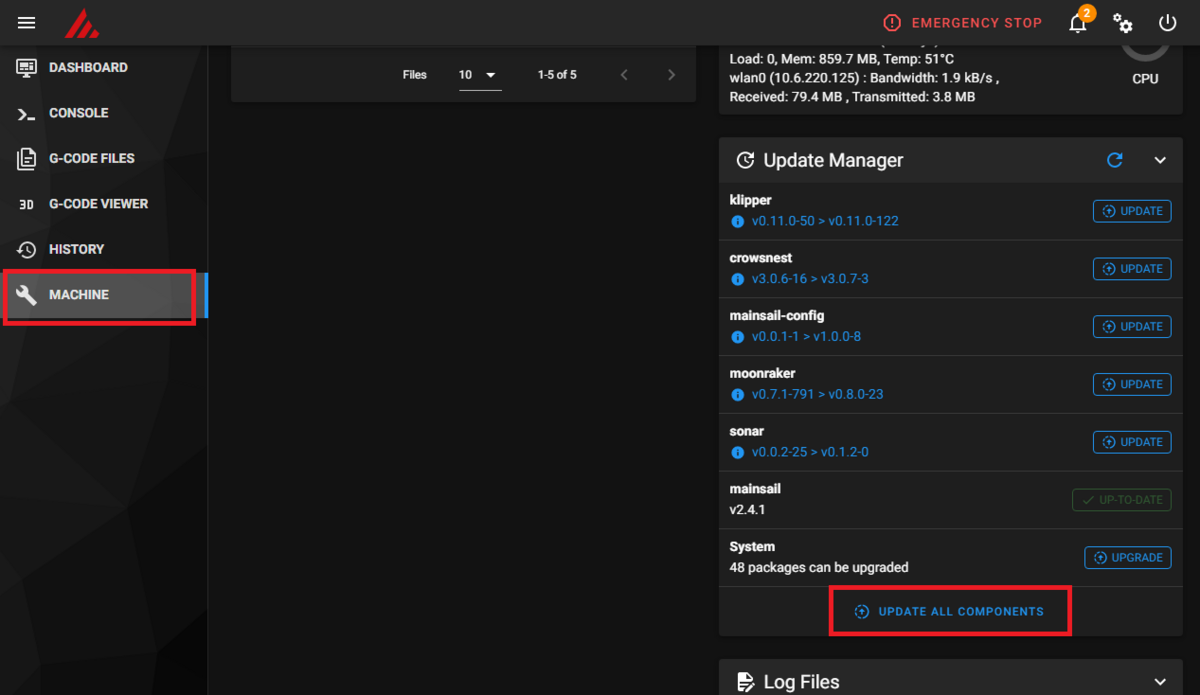The width and height of the screenshot is (1200, 695).
Task: Open crowsnest version info icon
Action: (x=738, y=279)
